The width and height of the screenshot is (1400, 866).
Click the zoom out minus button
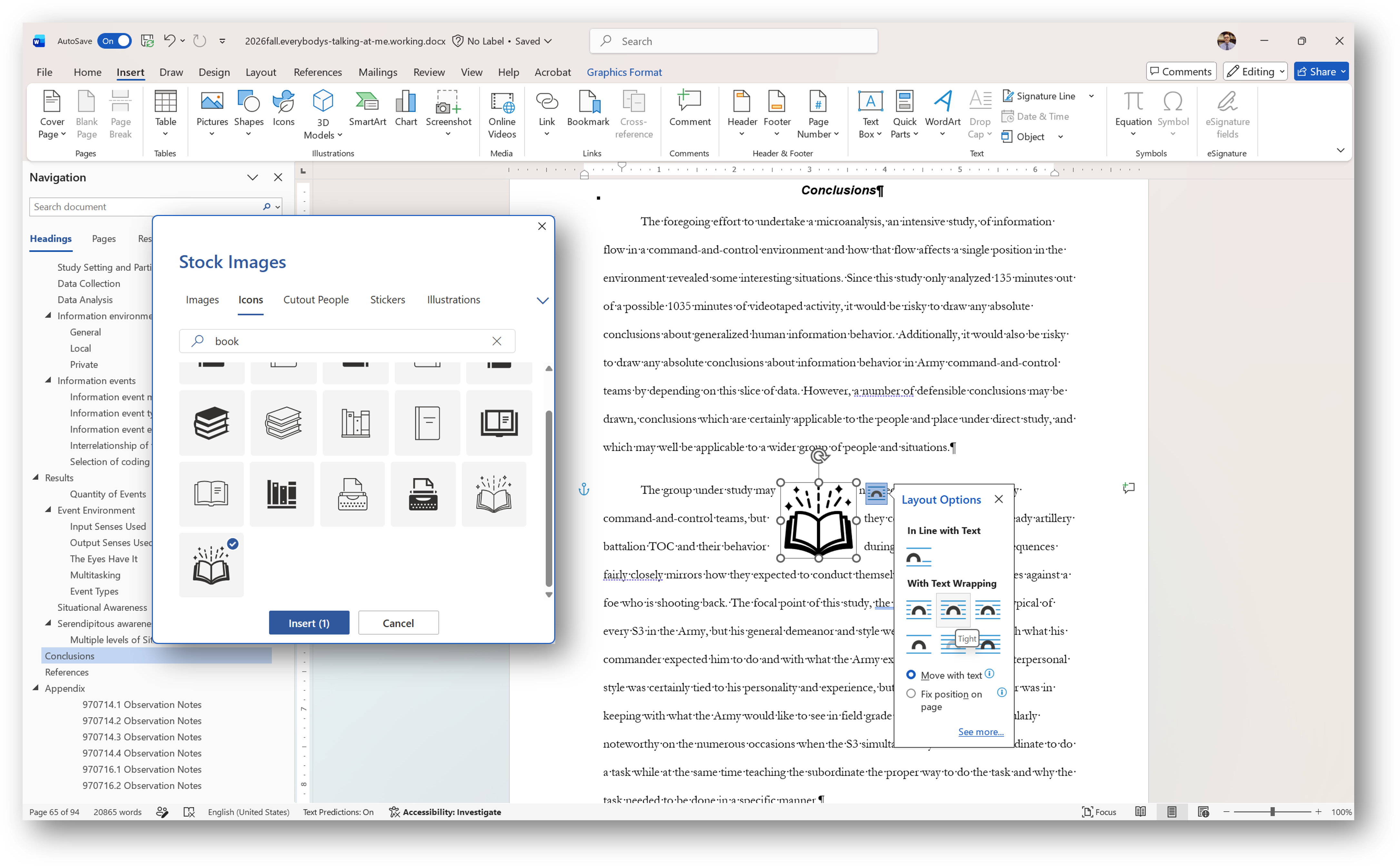click(x=1227, y=812)
